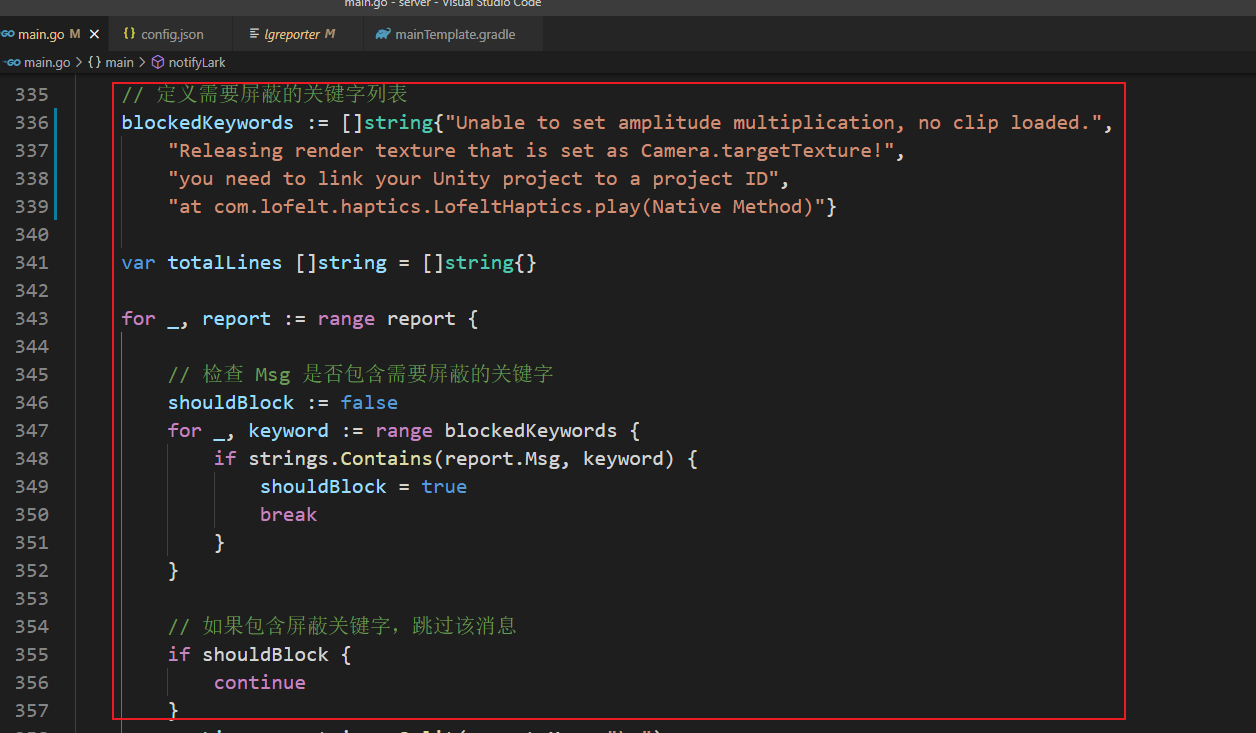This screenshot has height=733, width=1256.
Task: Place cursor on the totalLines variable
Action: (225, 263)
